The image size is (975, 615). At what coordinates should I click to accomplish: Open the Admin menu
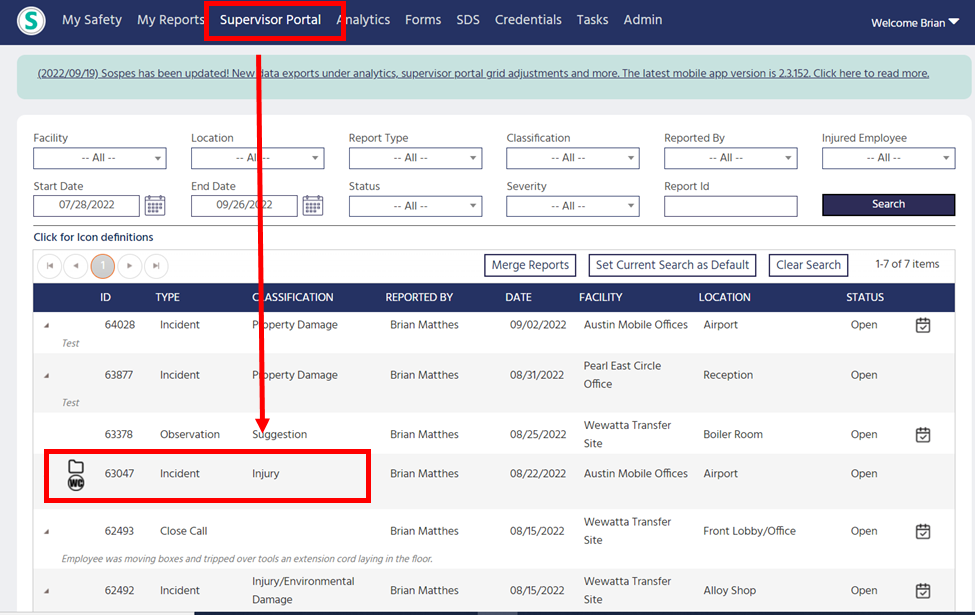coord(643,20)
